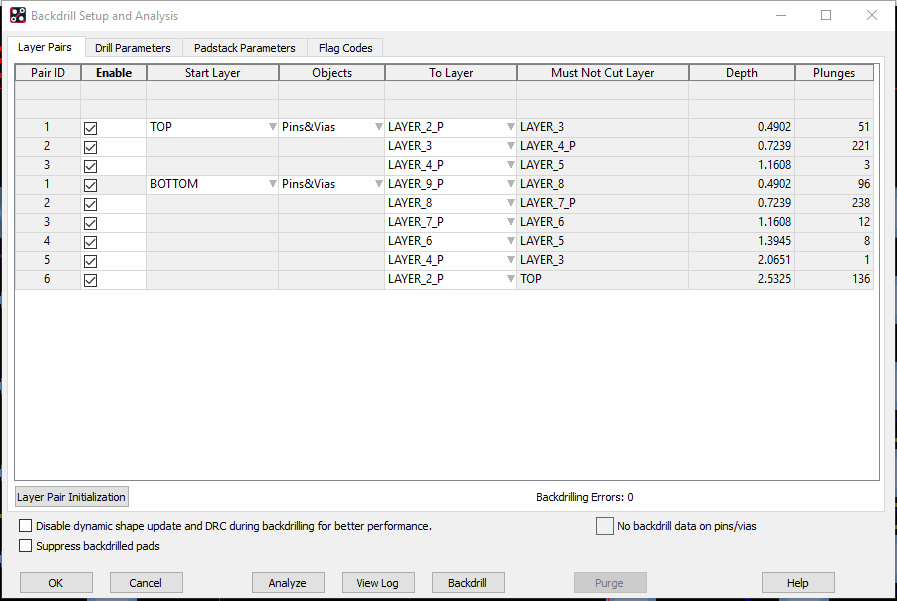
Task: Select the depth value 2.5325
Action: pyautogui.click(x=741, y=279)
